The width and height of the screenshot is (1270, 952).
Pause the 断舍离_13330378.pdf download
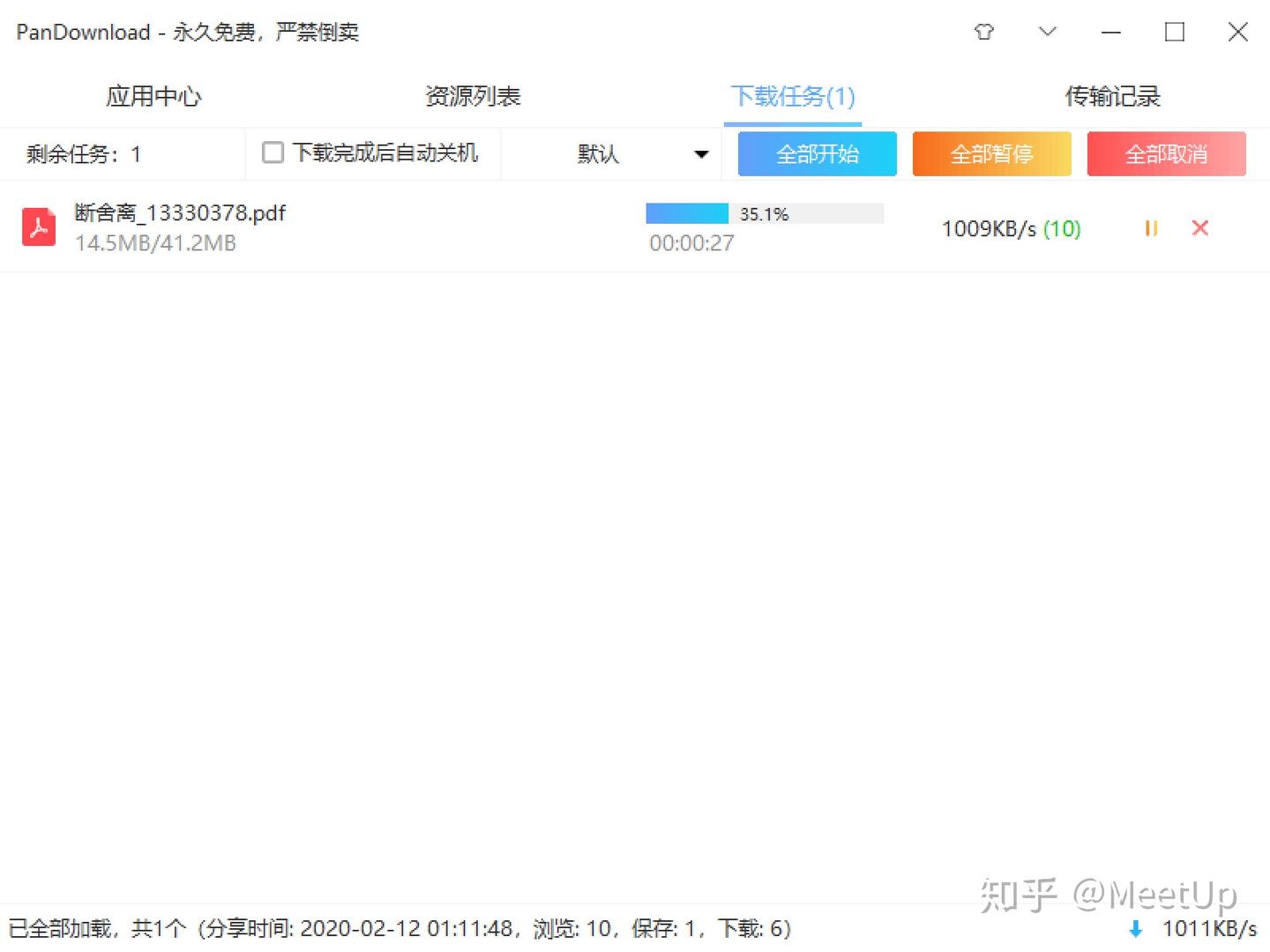click(1151, 228)
